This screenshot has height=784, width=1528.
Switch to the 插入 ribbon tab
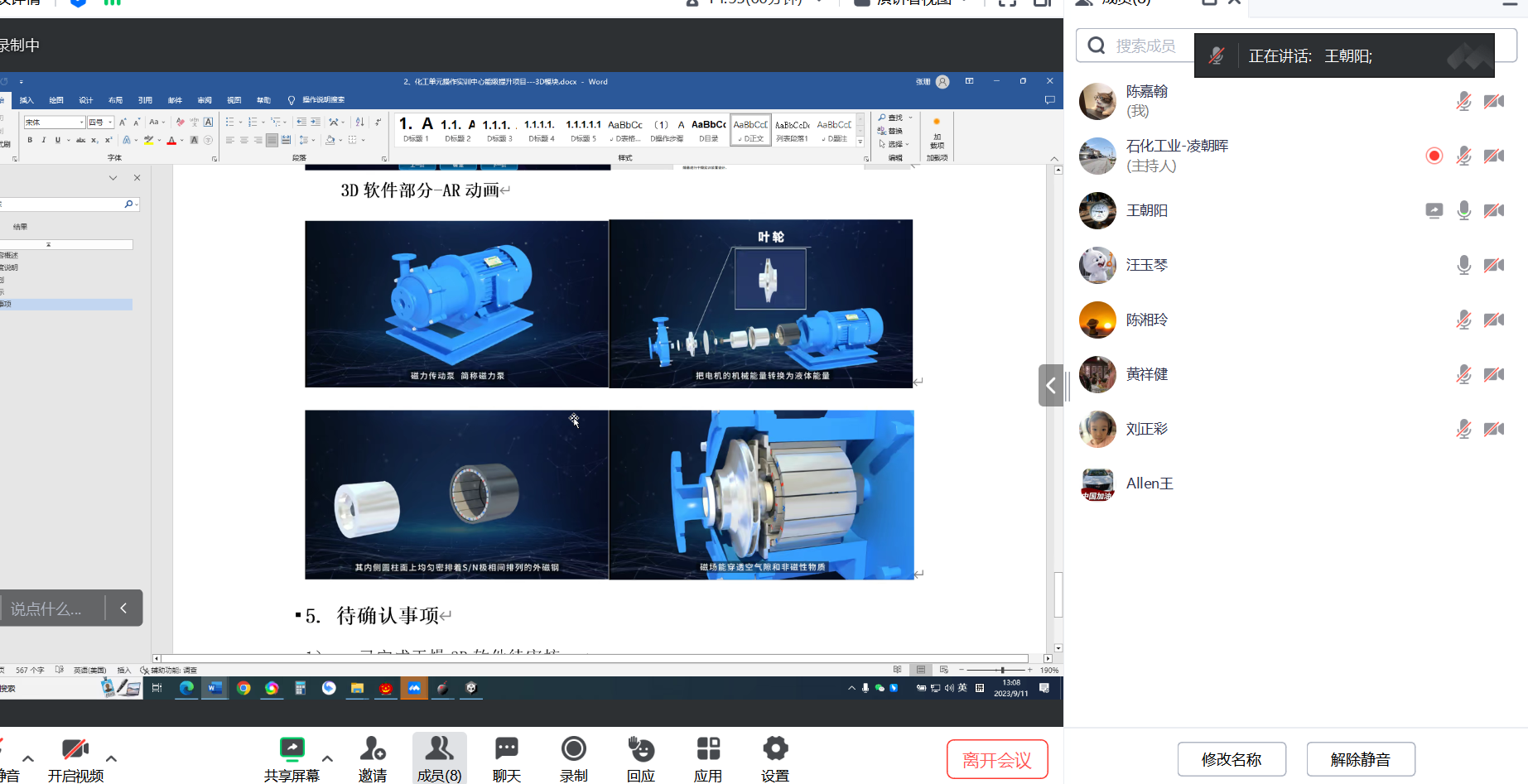click(x=27, y=100)
